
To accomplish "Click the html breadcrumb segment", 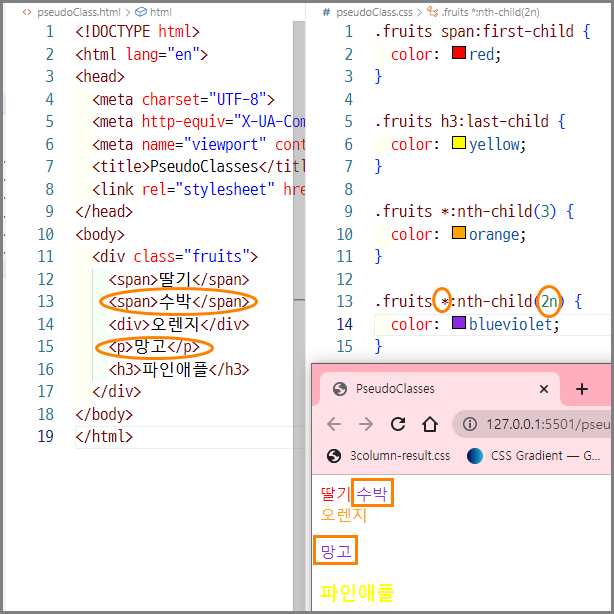I will [161, 12].
